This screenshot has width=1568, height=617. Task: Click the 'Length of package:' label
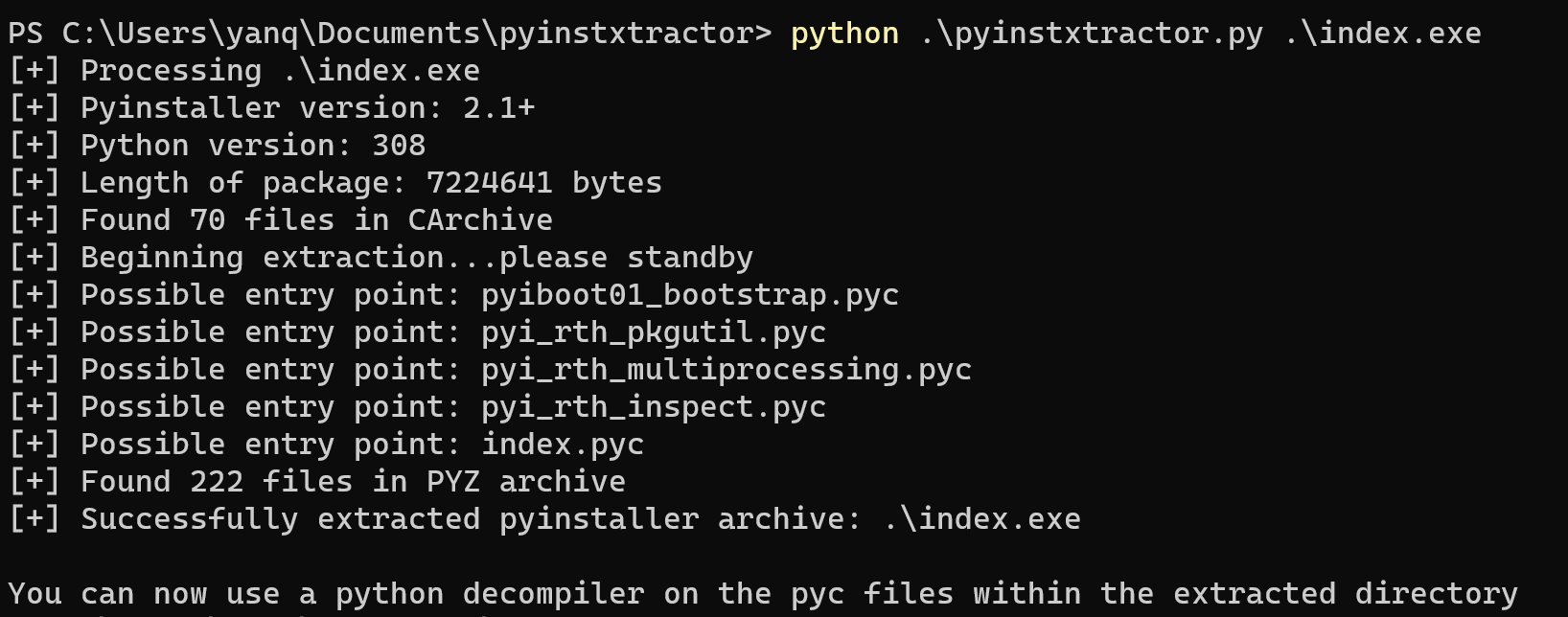click(x=243, y=183)
